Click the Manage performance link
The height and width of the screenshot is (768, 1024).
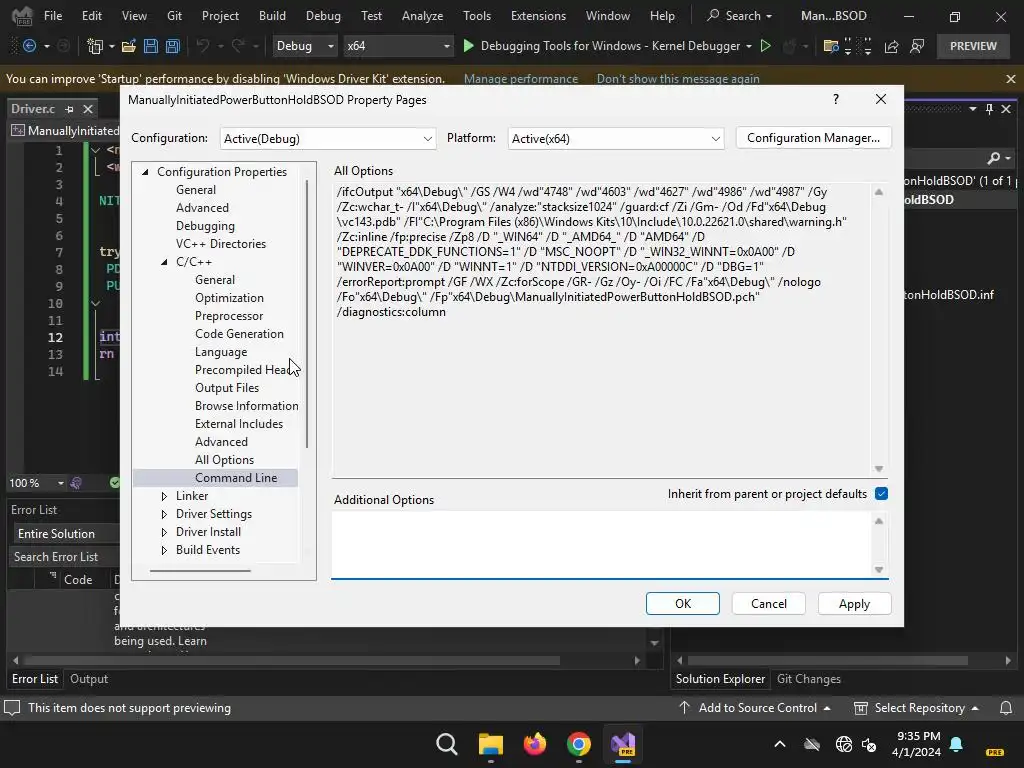(520, 79)
